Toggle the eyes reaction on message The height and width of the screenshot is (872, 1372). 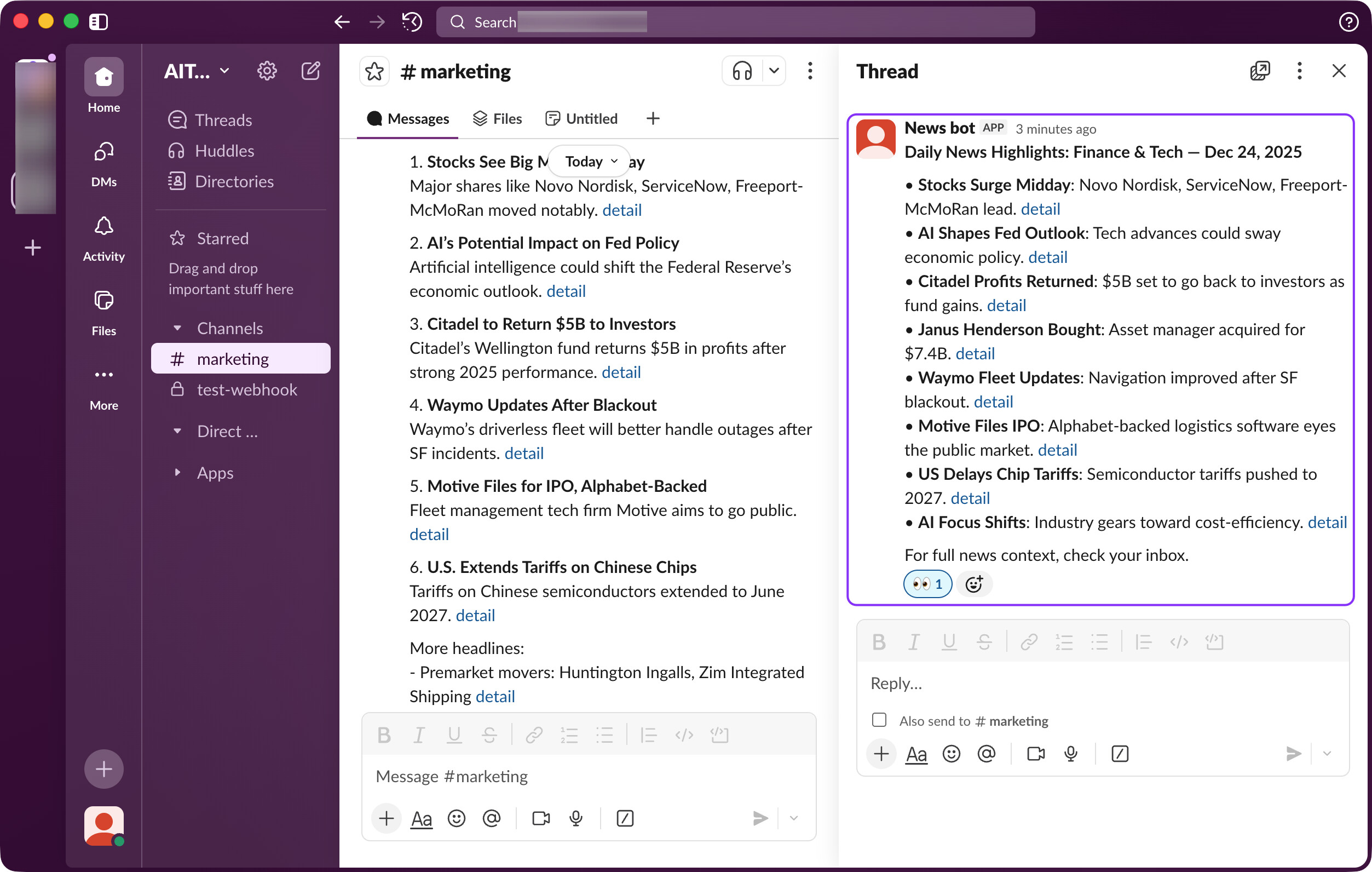[927, 583]
